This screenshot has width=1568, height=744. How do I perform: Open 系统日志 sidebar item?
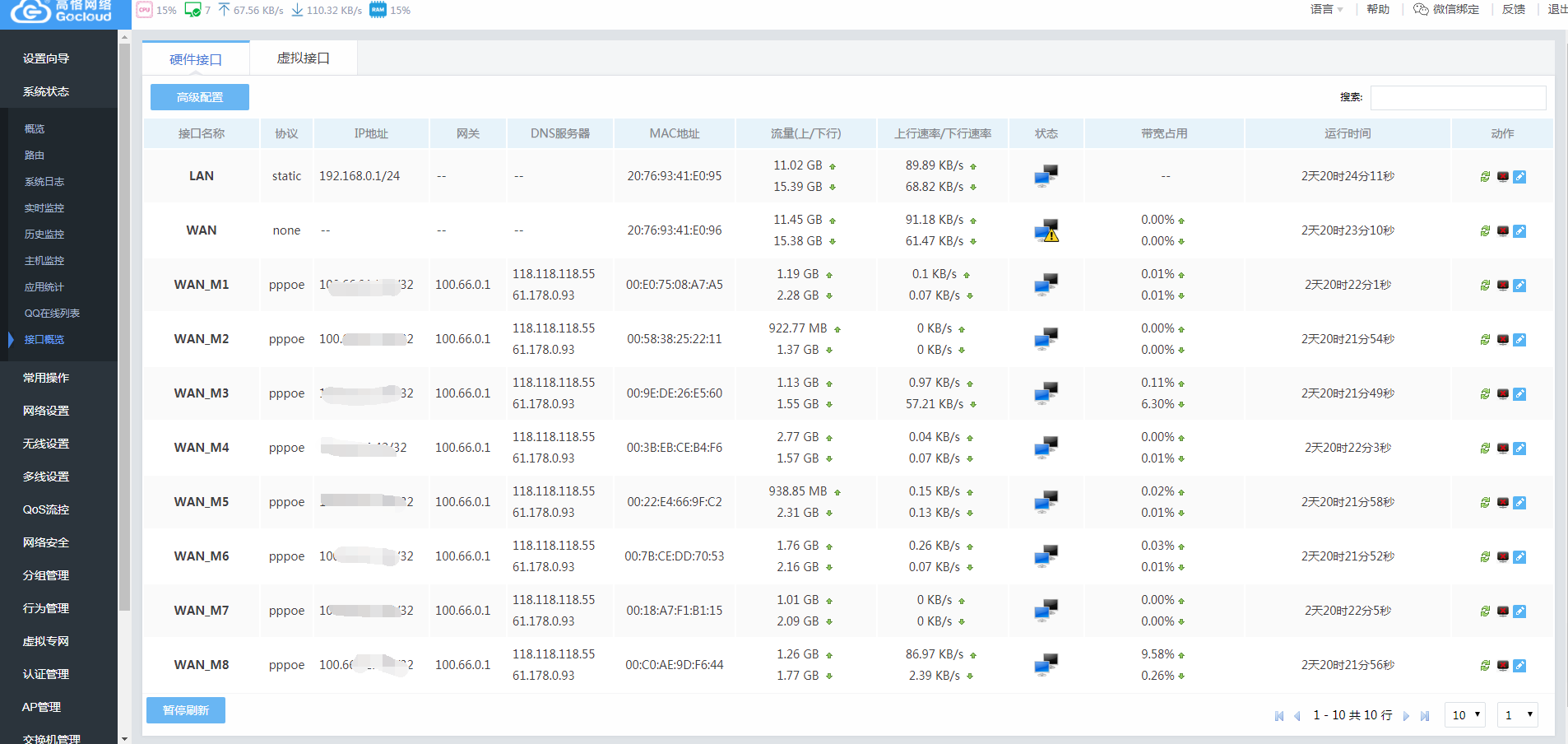coord(44,182)
